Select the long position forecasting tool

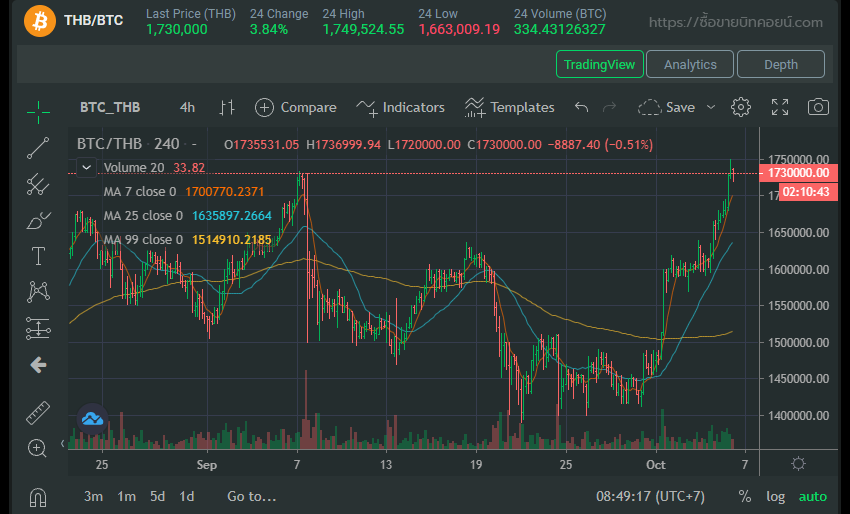38,329
